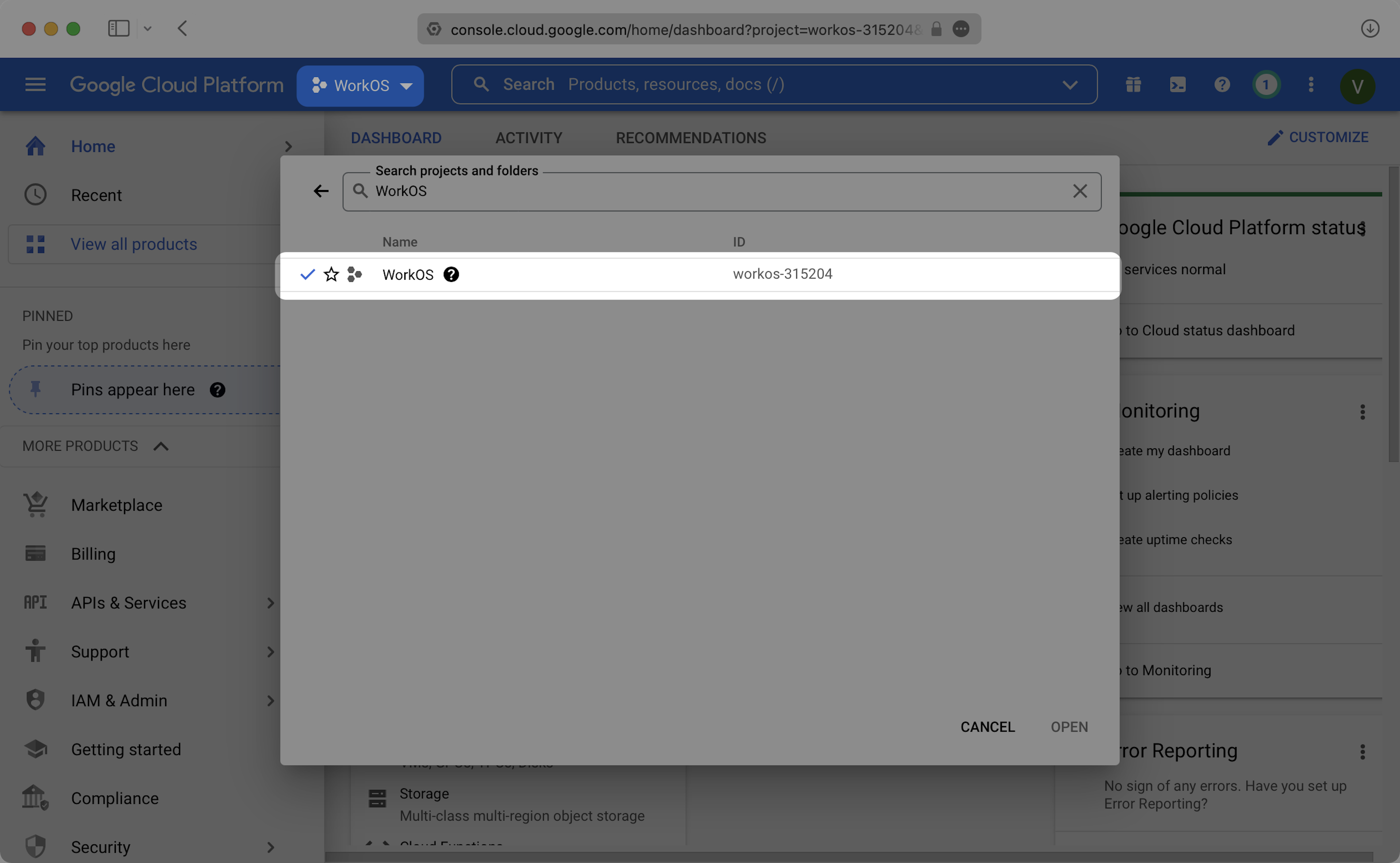This screenshot has height=863, width=1400.
Task: Click the back arrow in project picker
Action: pos(321,191)
